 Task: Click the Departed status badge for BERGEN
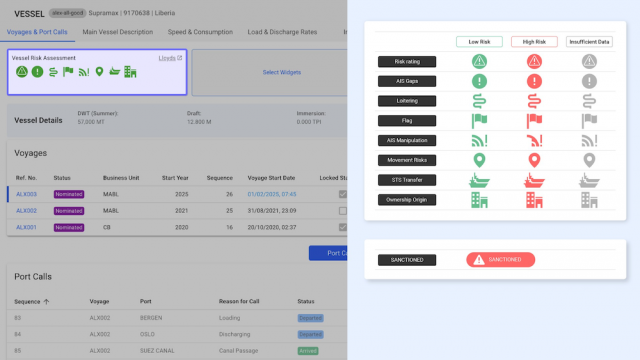pyautogui.click(x=311, y=318)
